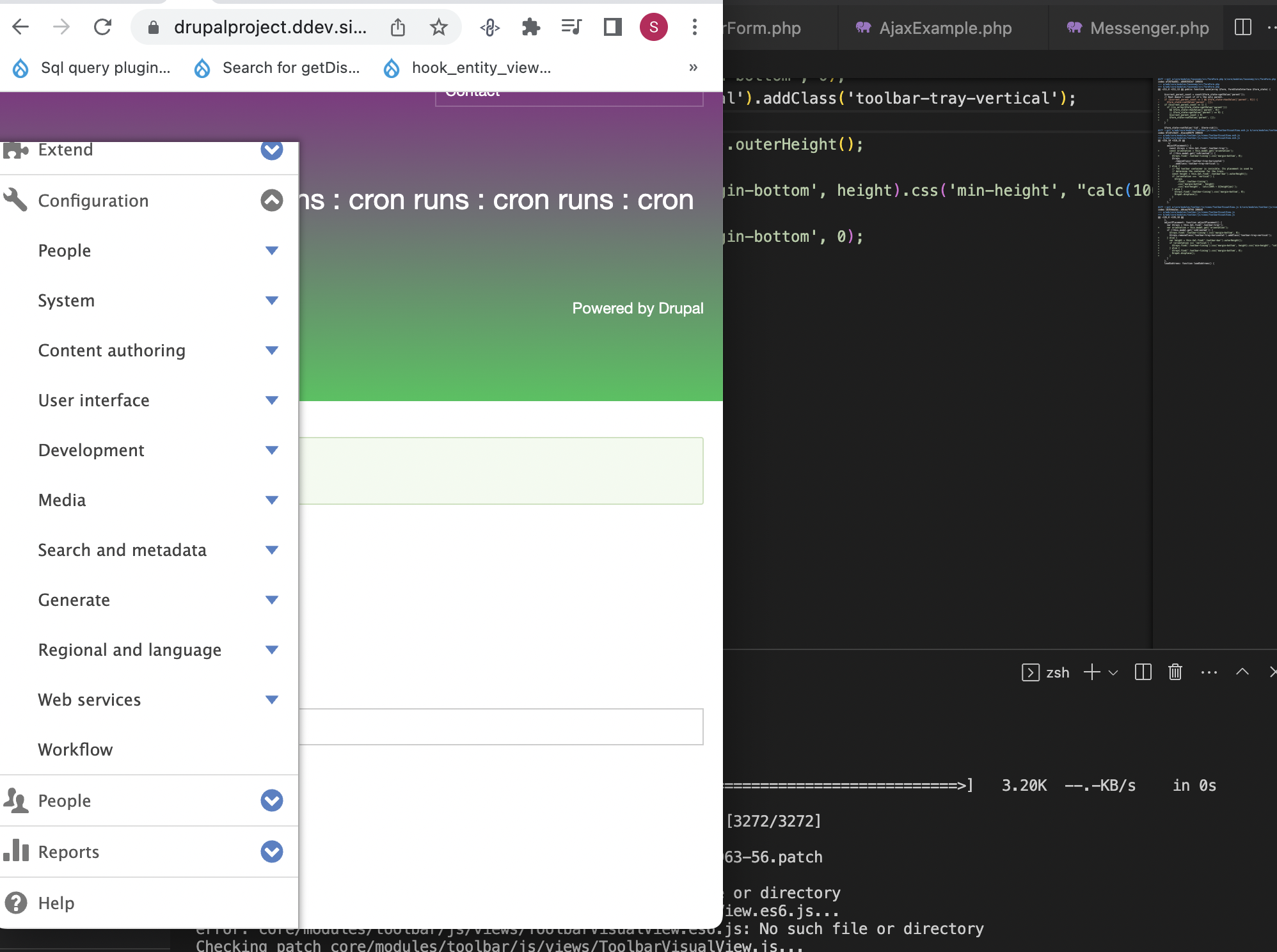This screenshot has width=1277, height=952.
Task: Kill the terminal with the trash icon
Action: point(1175,672)
